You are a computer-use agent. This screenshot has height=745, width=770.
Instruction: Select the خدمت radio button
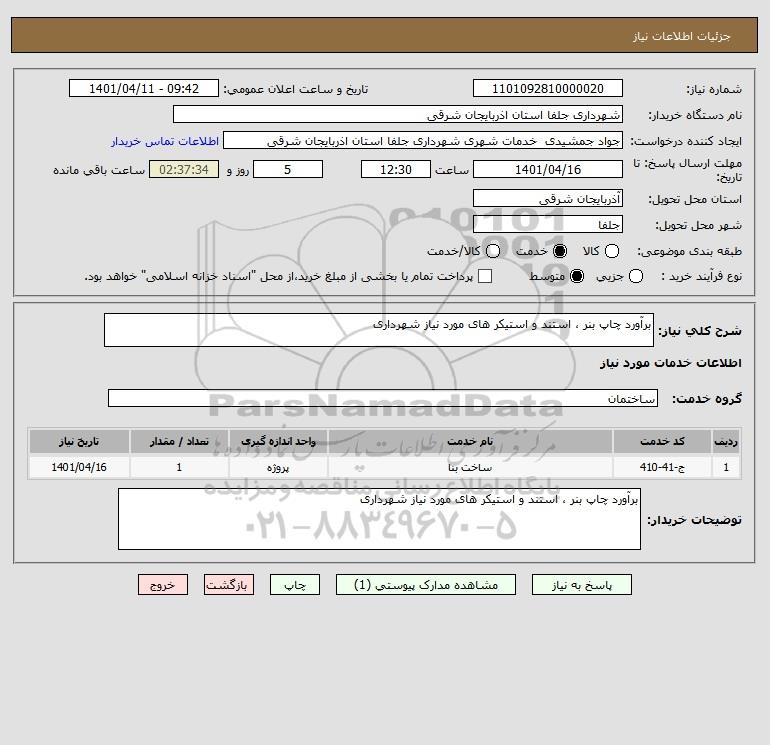click(x=559, y=251)
